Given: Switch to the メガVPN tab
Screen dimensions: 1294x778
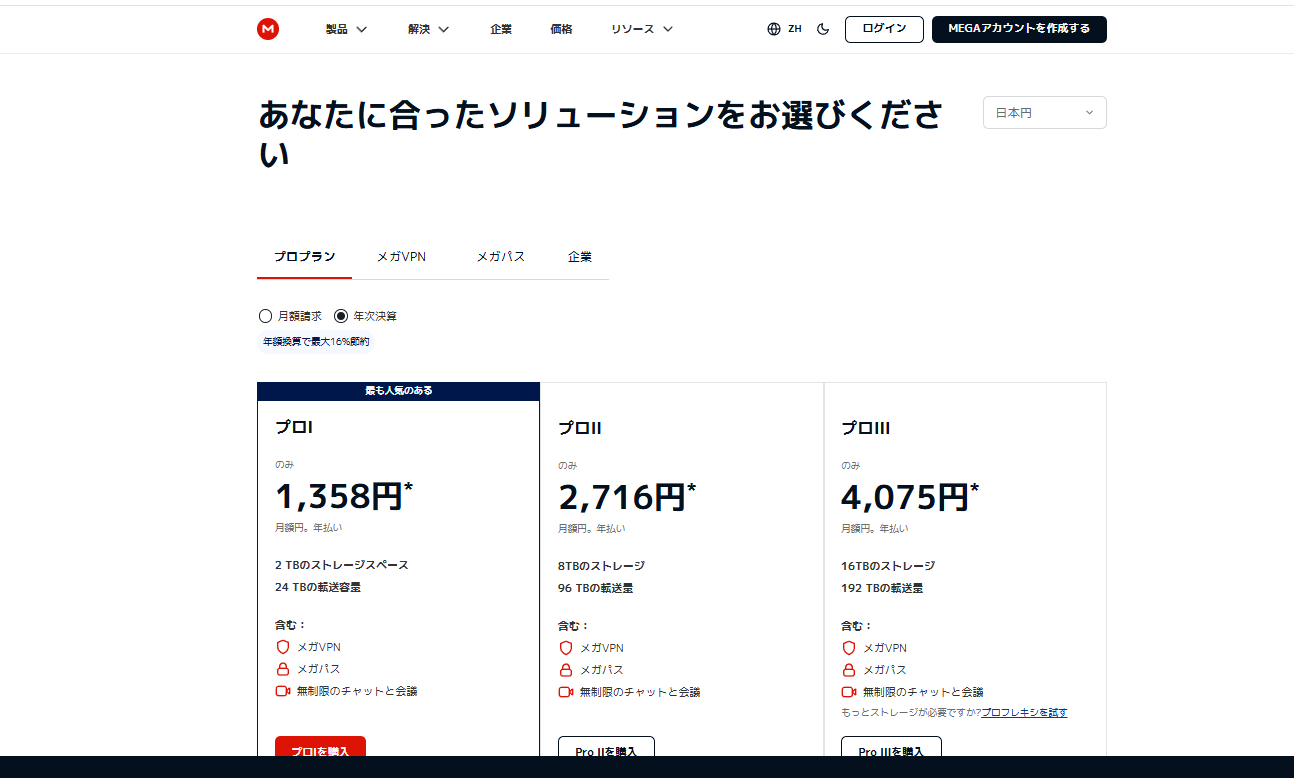Looking at the screenshot, I should (401, 257).
